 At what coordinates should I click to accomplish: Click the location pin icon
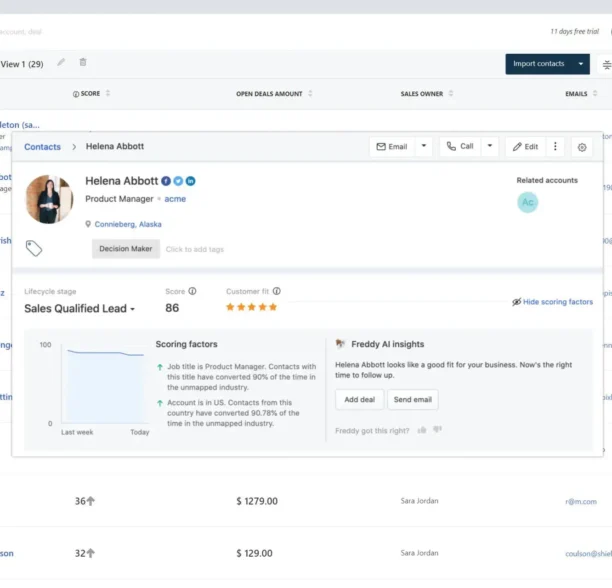(88, 224)
